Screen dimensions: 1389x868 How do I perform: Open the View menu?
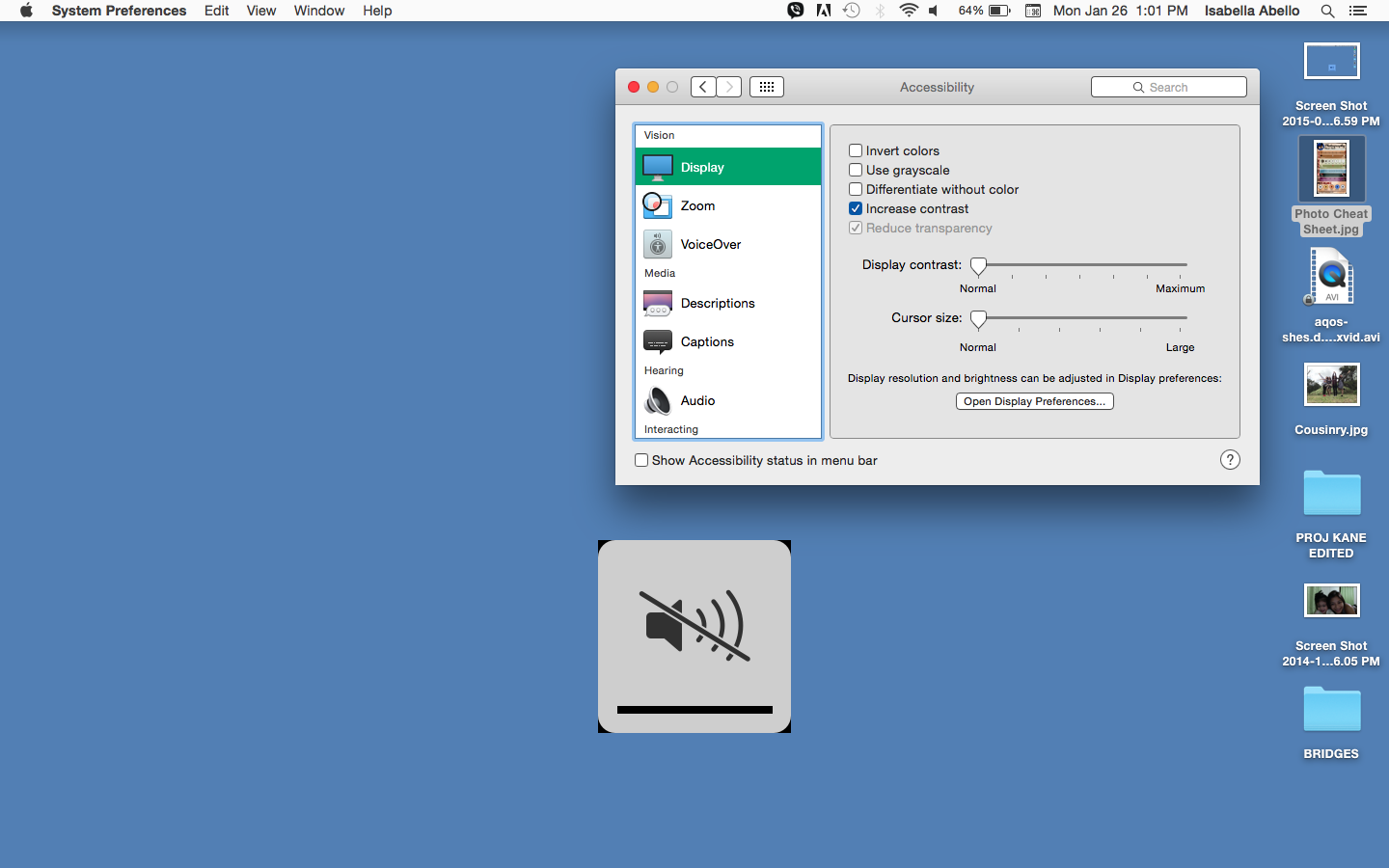pyautogui.click(x=260, y=11)
